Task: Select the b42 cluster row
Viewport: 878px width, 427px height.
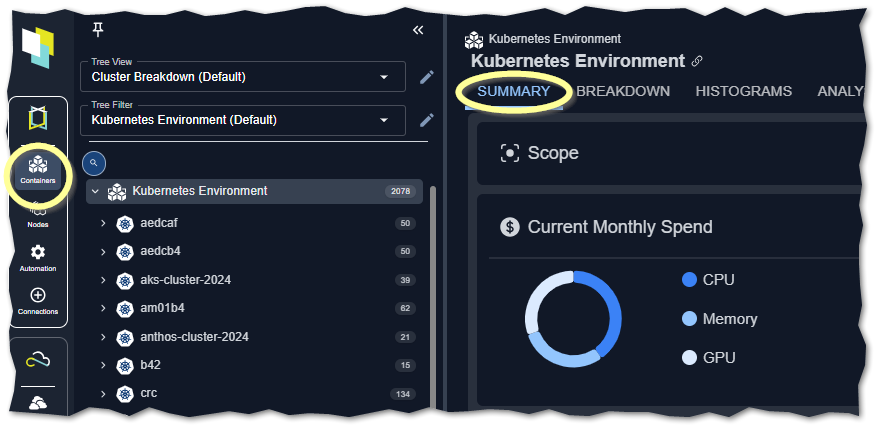Action: (x=254, y=365)
